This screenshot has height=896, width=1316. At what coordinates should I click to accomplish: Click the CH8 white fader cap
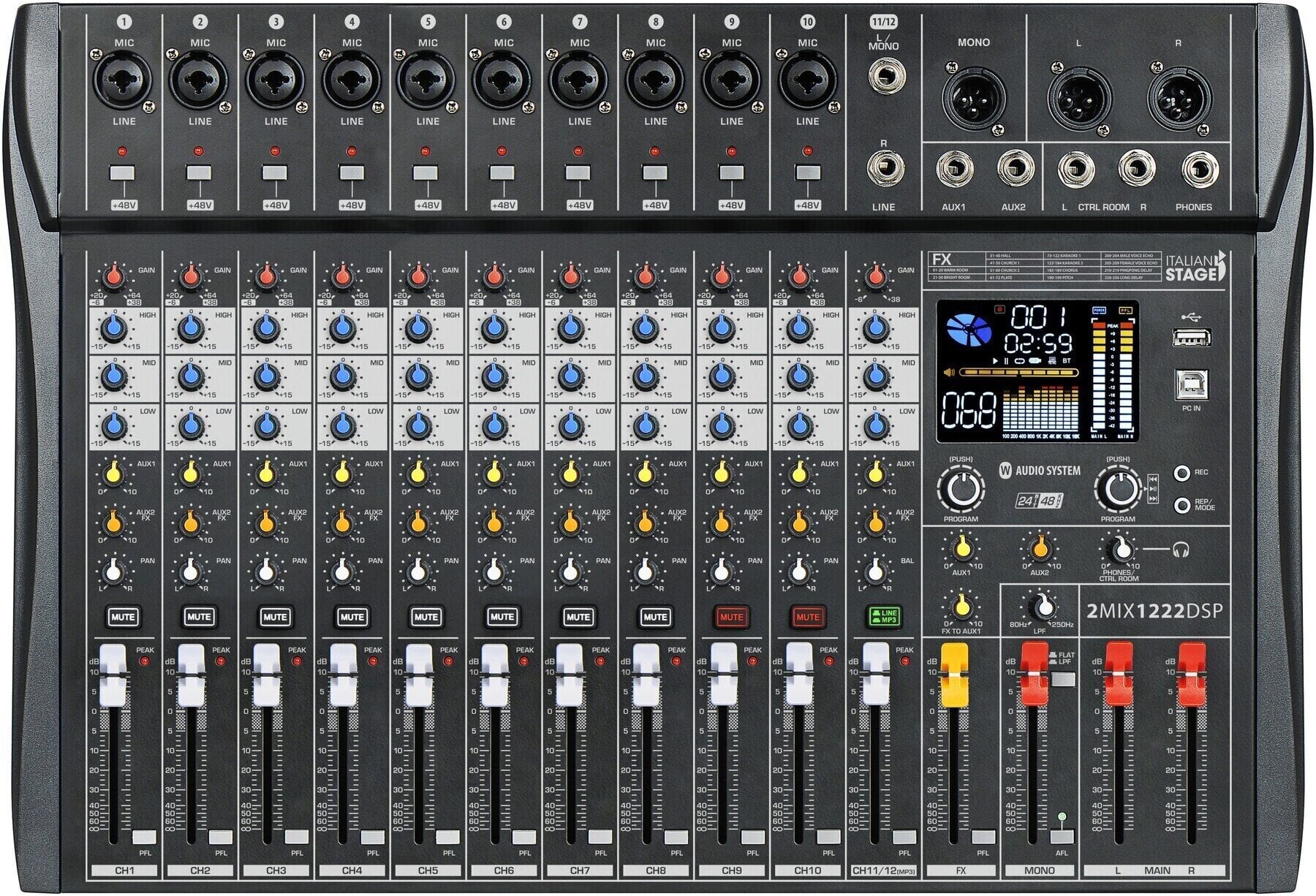646,675
